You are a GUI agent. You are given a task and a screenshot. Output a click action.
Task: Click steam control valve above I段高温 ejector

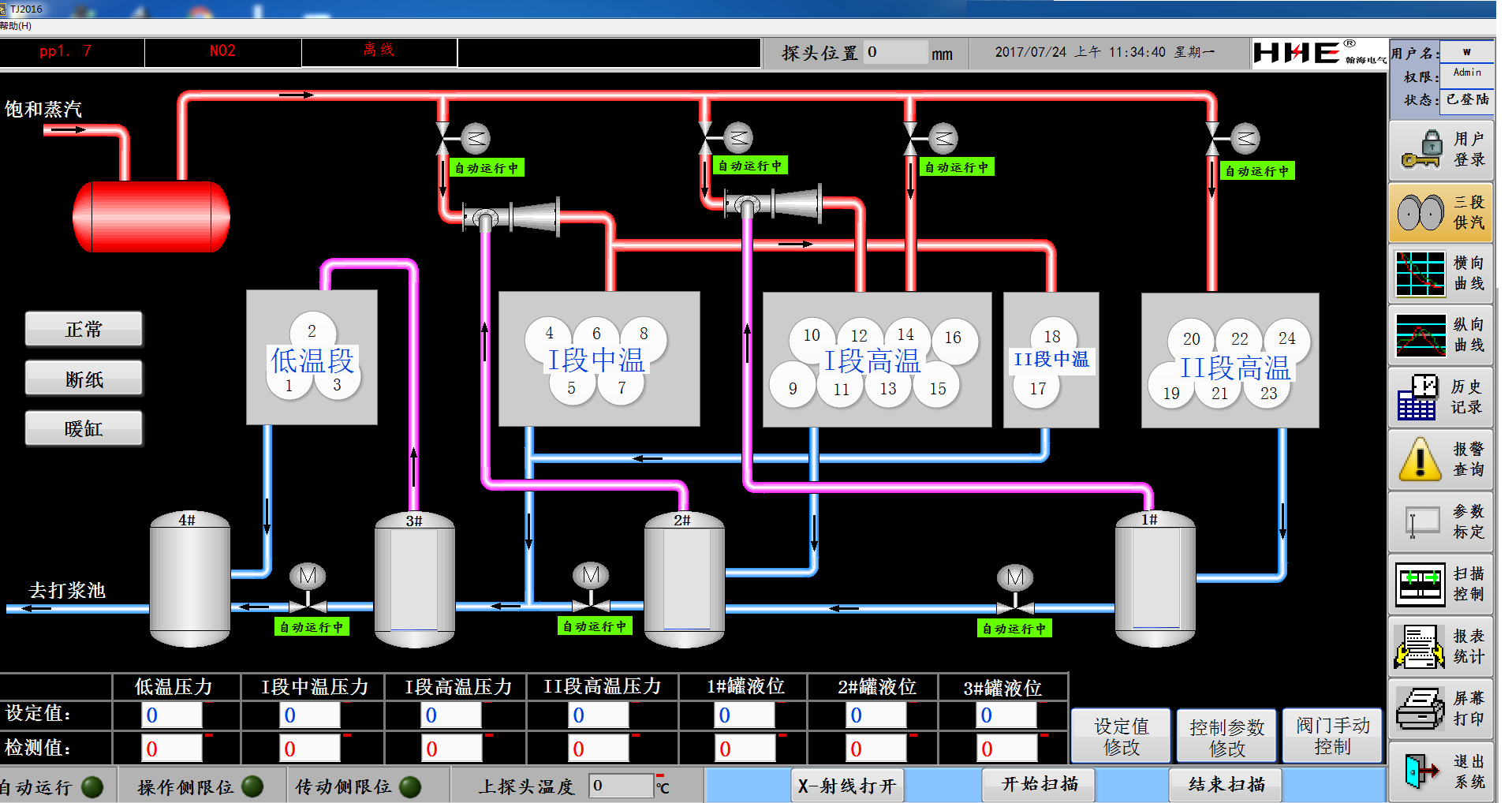[x=726, y=137]
